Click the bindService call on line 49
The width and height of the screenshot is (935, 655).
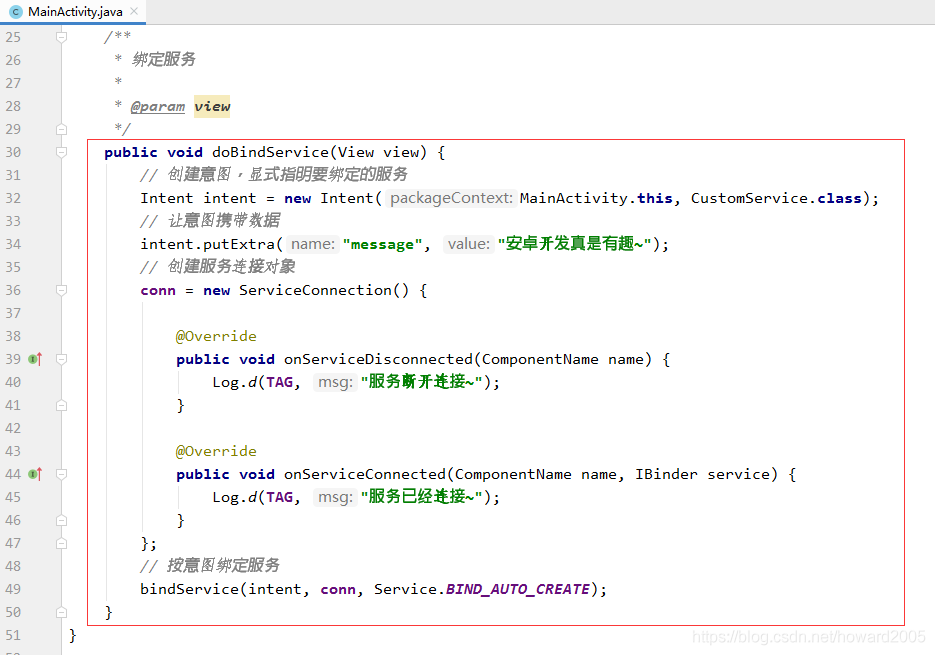[189, 589]
